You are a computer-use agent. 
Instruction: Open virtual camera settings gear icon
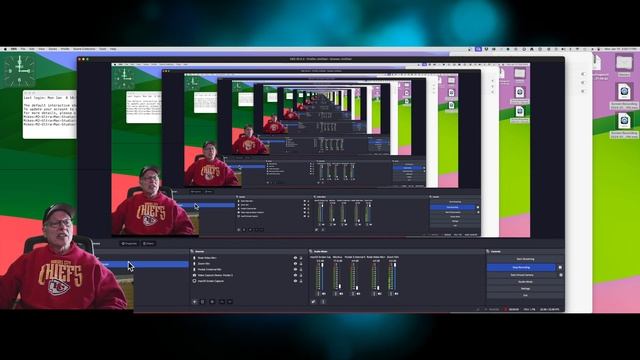point(560,275)
